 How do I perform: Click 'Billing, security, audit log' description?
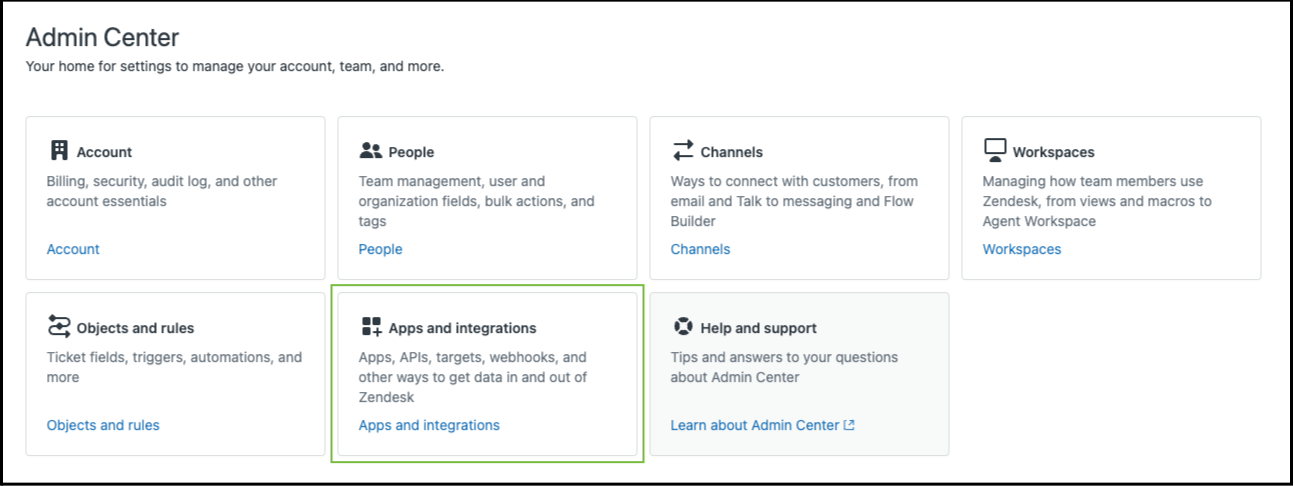click(x=162, y=191)
